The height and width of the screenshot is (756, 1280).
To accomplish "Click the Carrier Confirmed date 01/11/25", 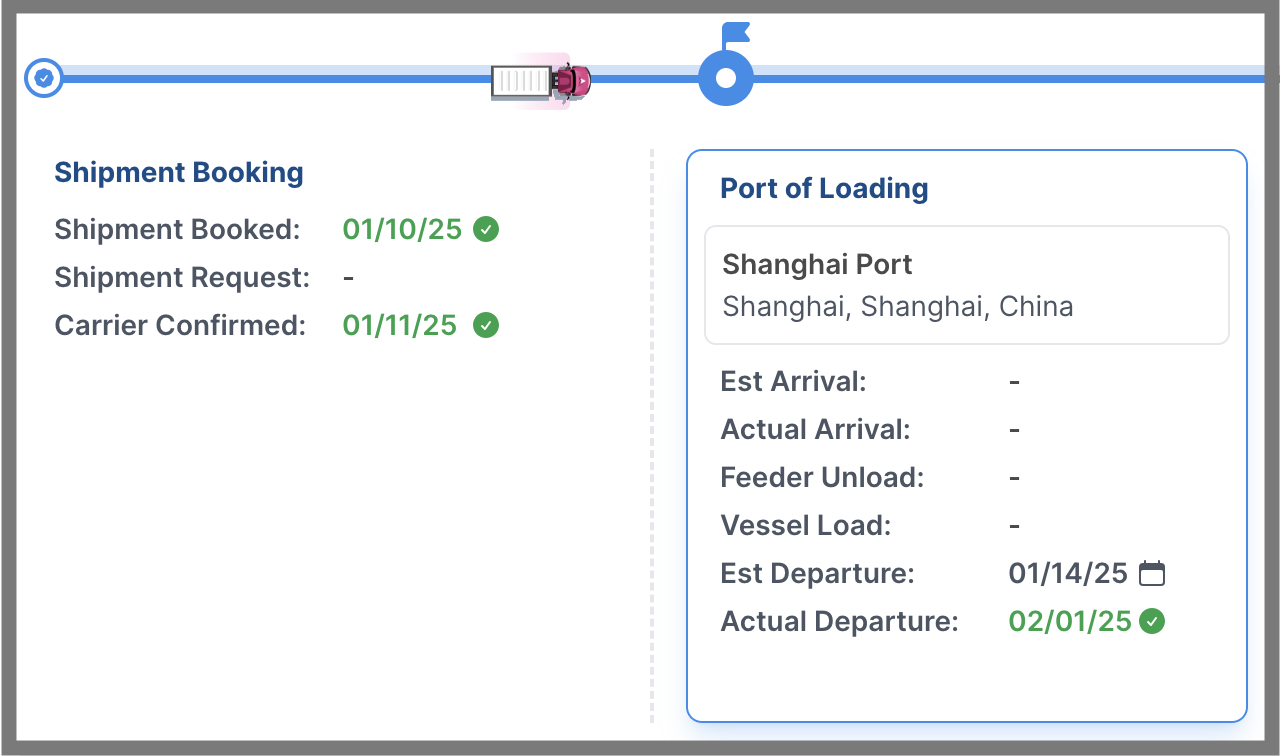I will (400, 325).
